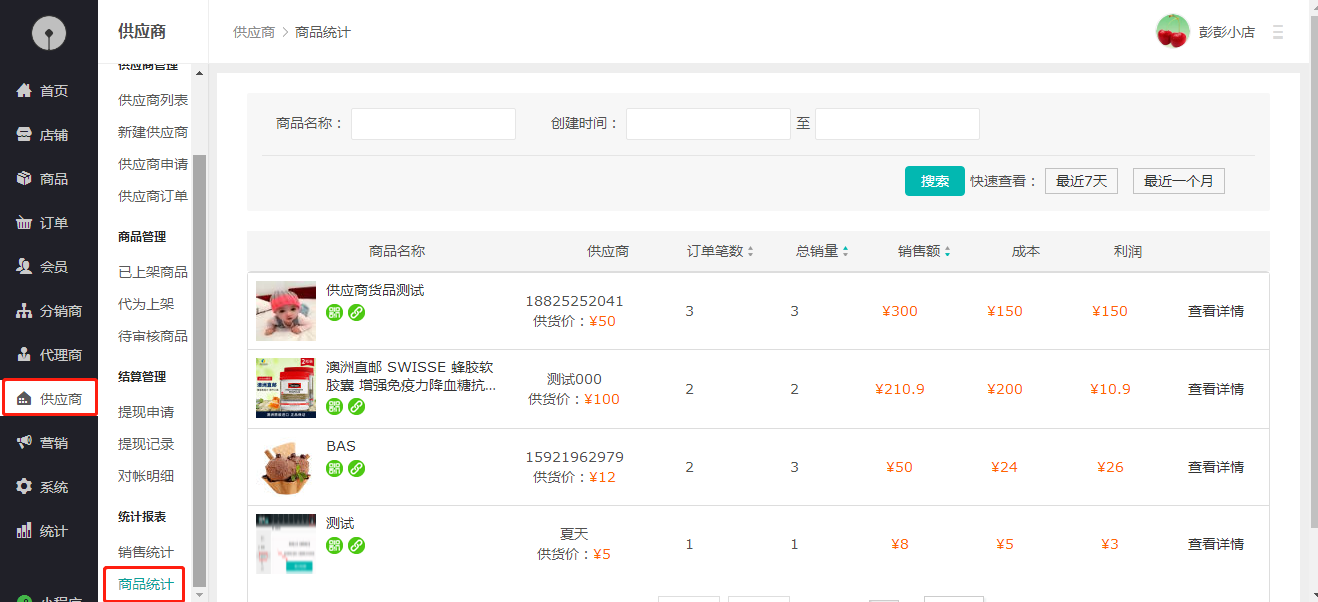Image resolution: width=1318 pixels, height=602 pixels.
Task: Sort table by 总销量 column
Action: coord(845,252)
